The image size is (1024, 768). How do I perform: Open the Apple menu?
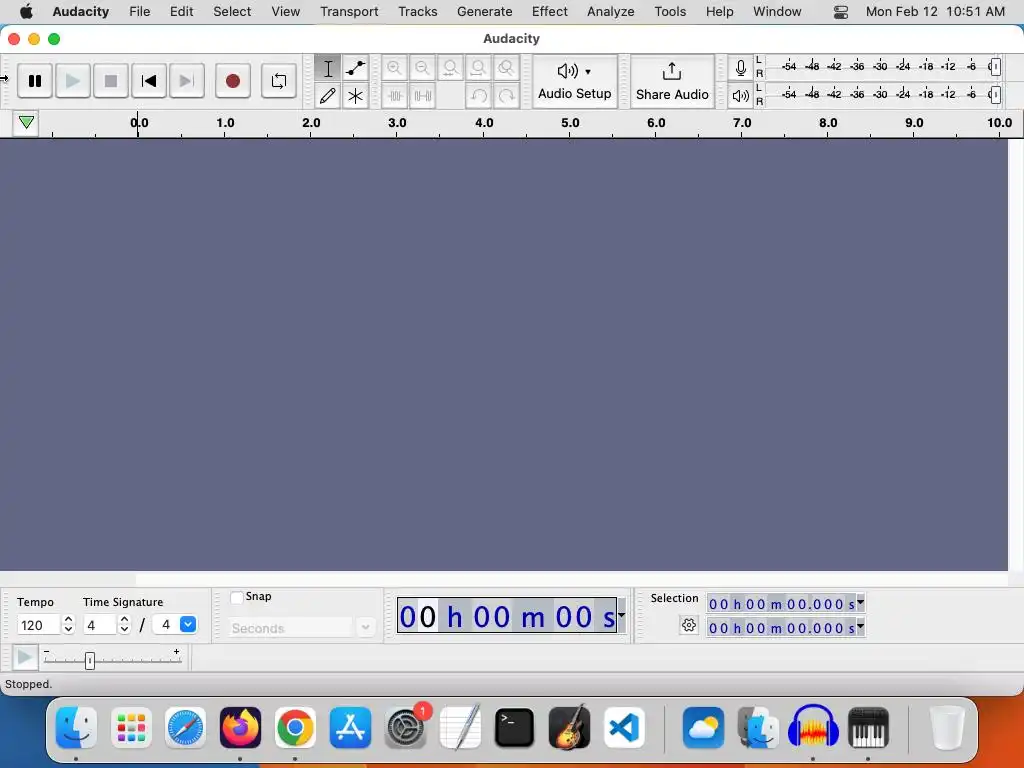(x=26, y=12)
